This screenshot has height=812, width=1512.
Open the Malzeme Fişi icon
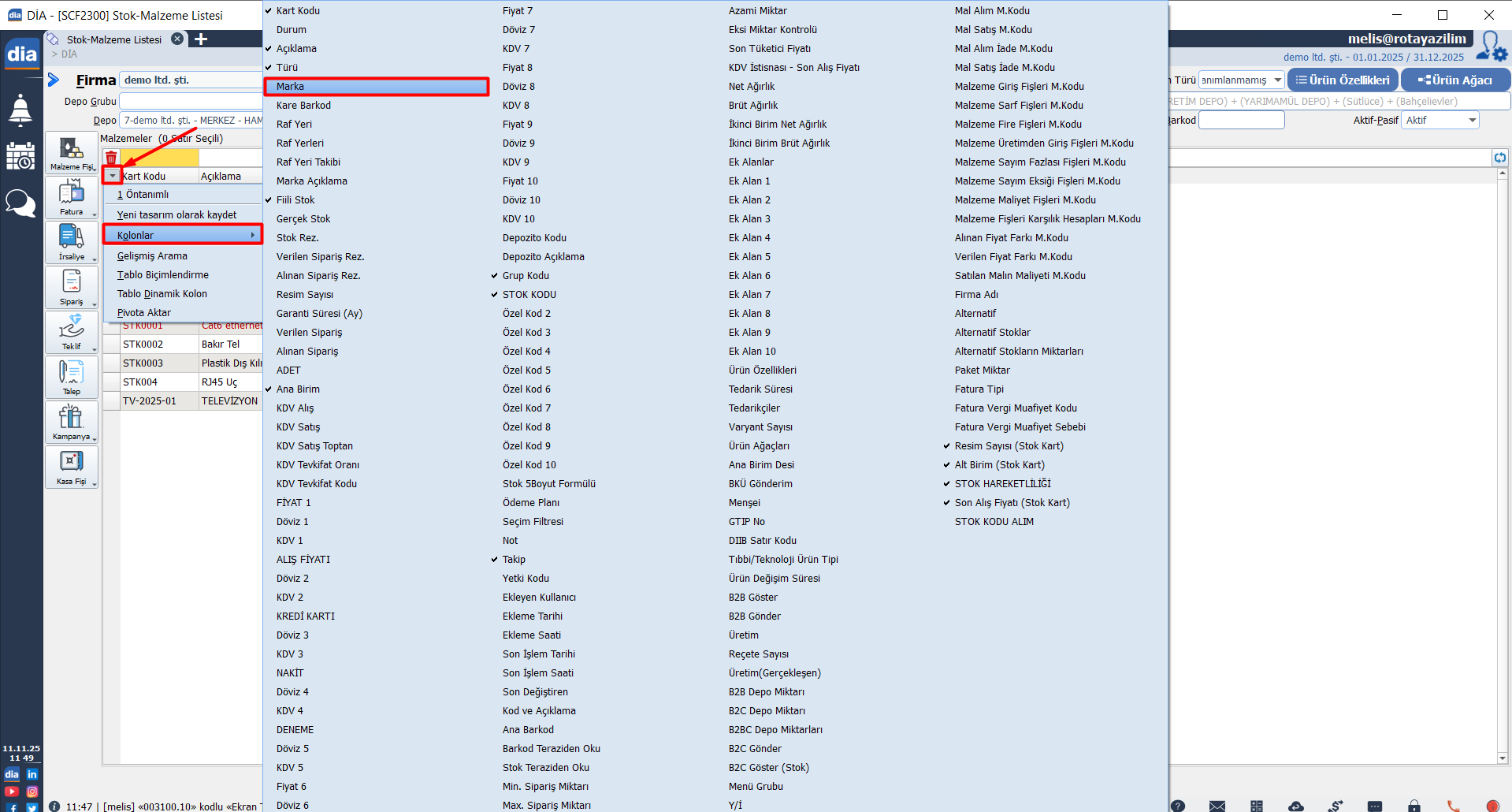click(71, 152)
